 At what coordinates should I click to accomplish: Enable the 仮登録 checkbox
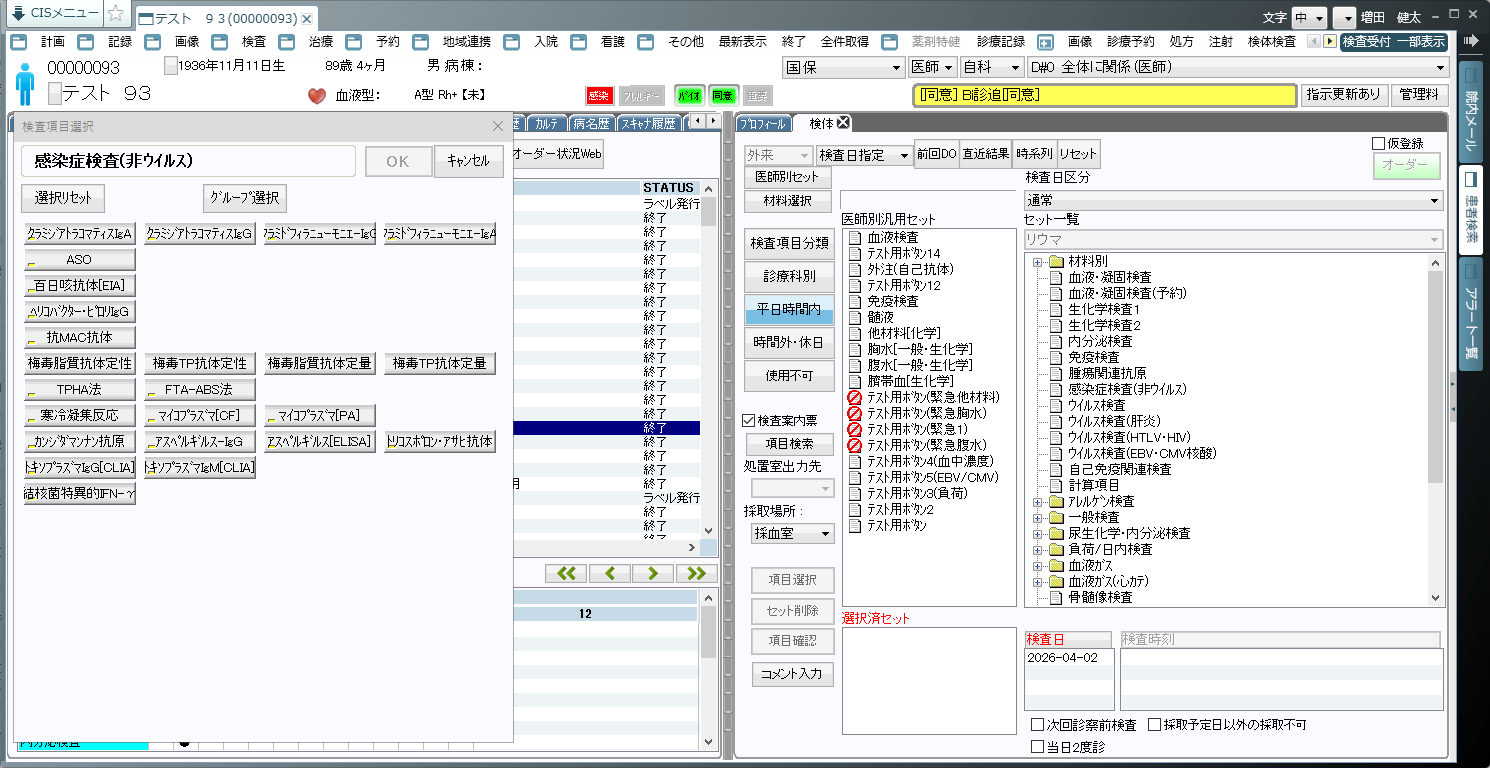(1379, 144)
